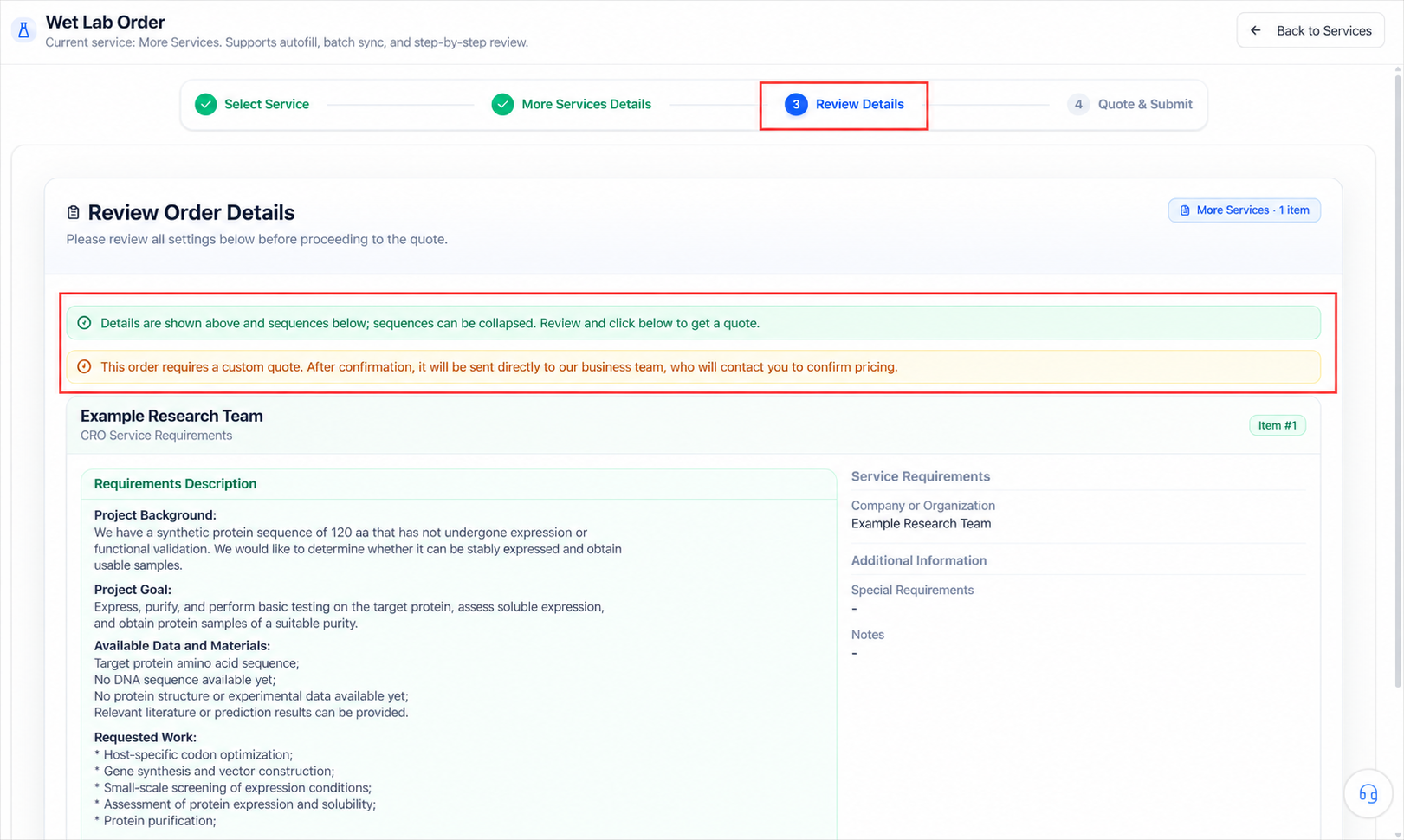
Task: Click the Wet Lab Order title
Action: point(105,22)
